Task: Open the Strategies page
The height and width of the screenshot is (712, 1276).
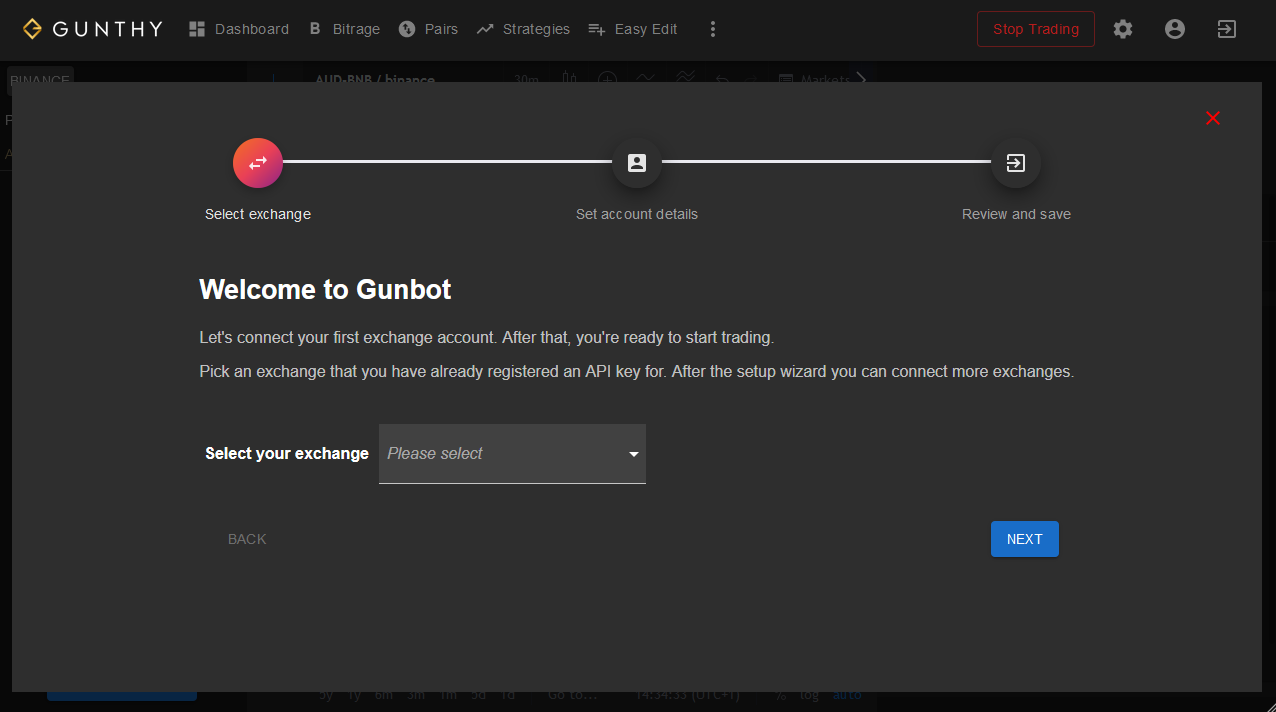Action: click(523, 29)
